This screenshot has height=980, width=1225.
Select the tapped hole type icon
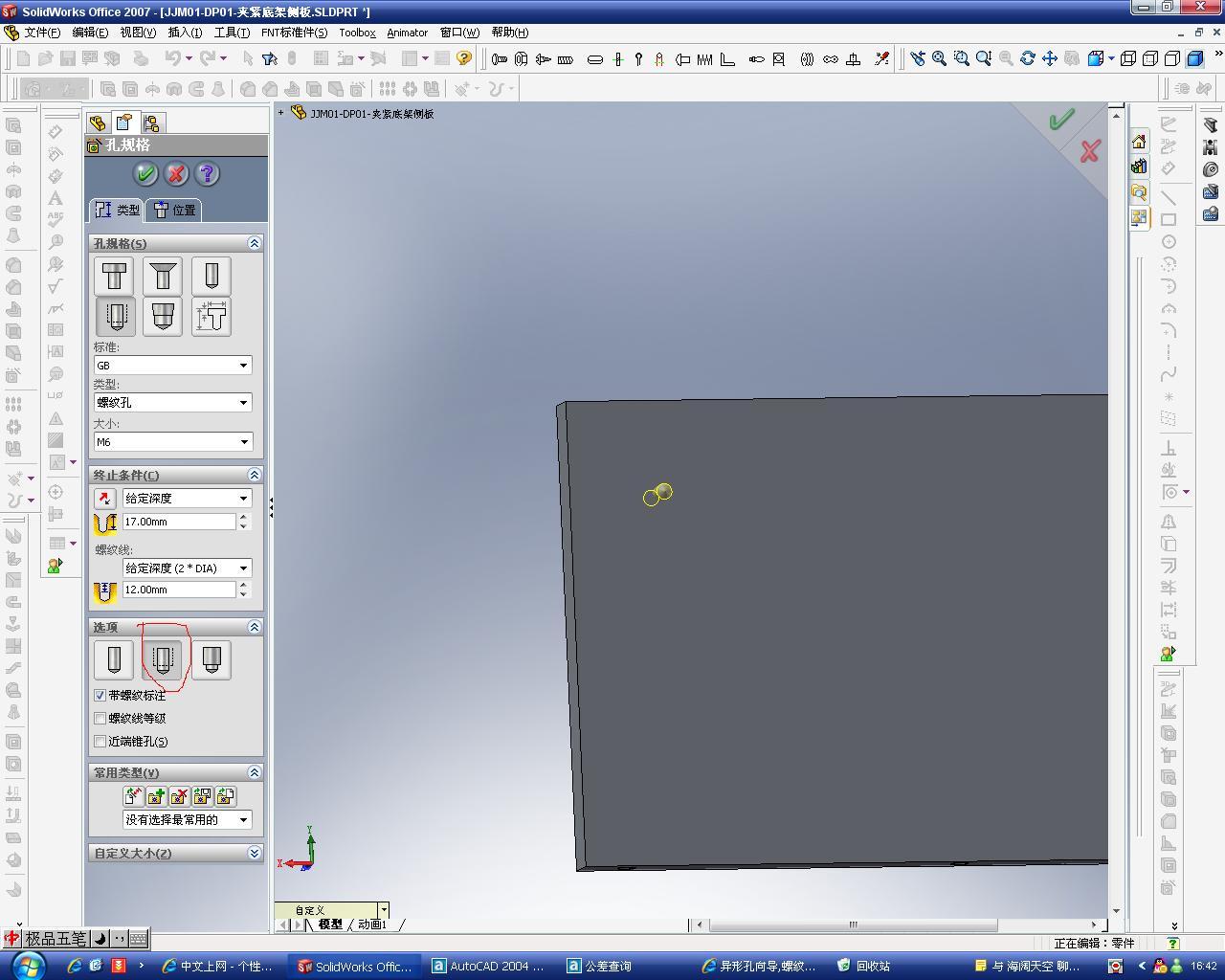click(x=115, y=316)
